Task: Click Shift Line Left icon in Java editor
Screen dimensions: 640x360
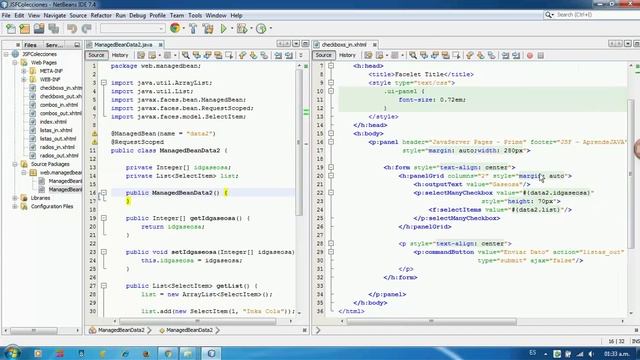Action: click(x=278, y=55)
